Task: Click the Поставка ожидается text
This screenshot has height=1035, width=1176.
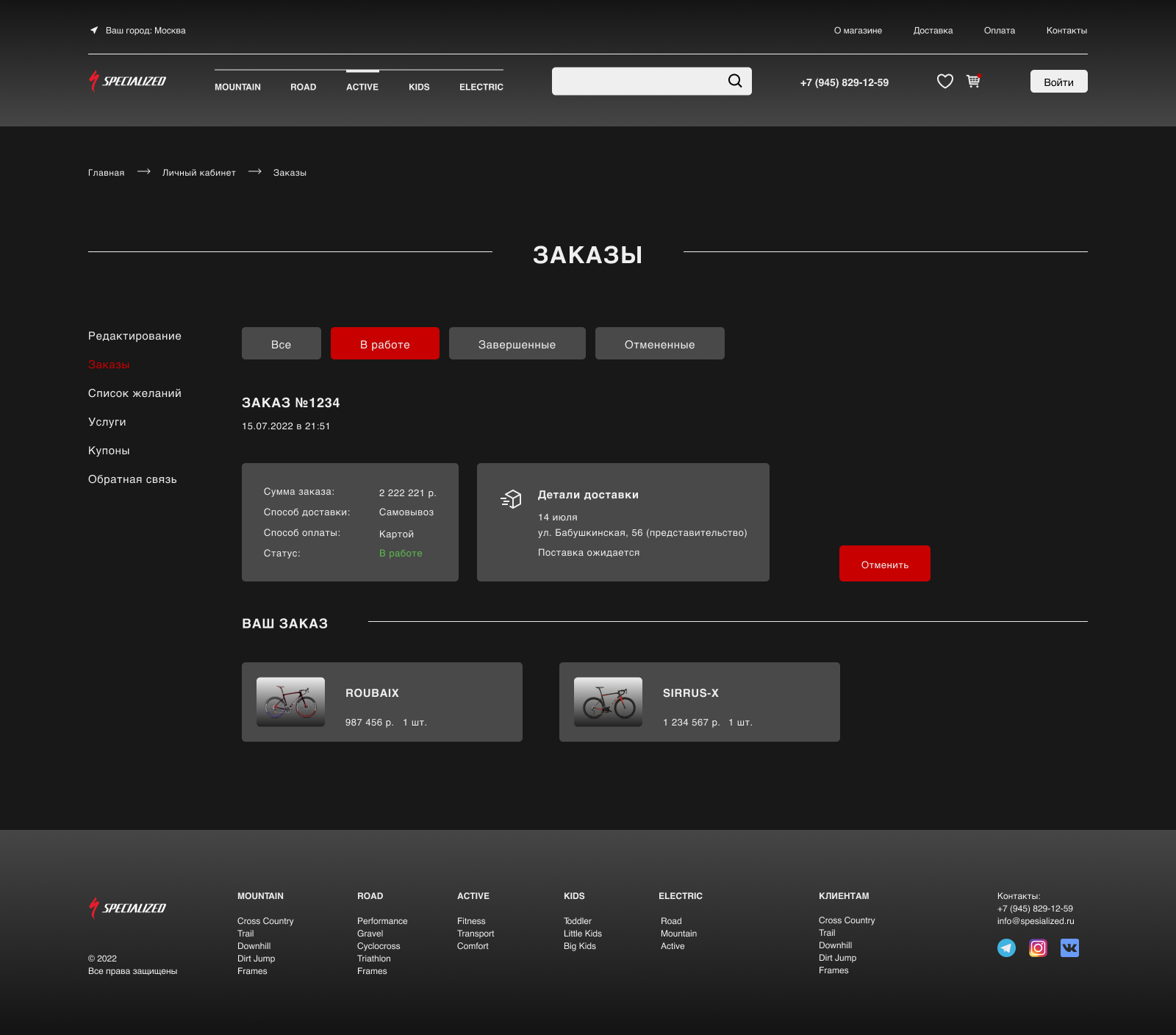Action: [589, 553]
